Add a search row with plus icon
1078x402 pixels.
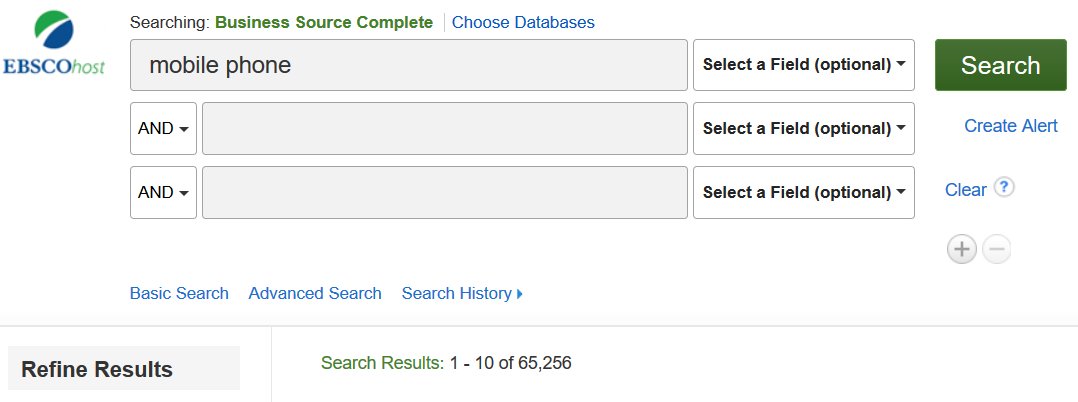click(961, 249)
